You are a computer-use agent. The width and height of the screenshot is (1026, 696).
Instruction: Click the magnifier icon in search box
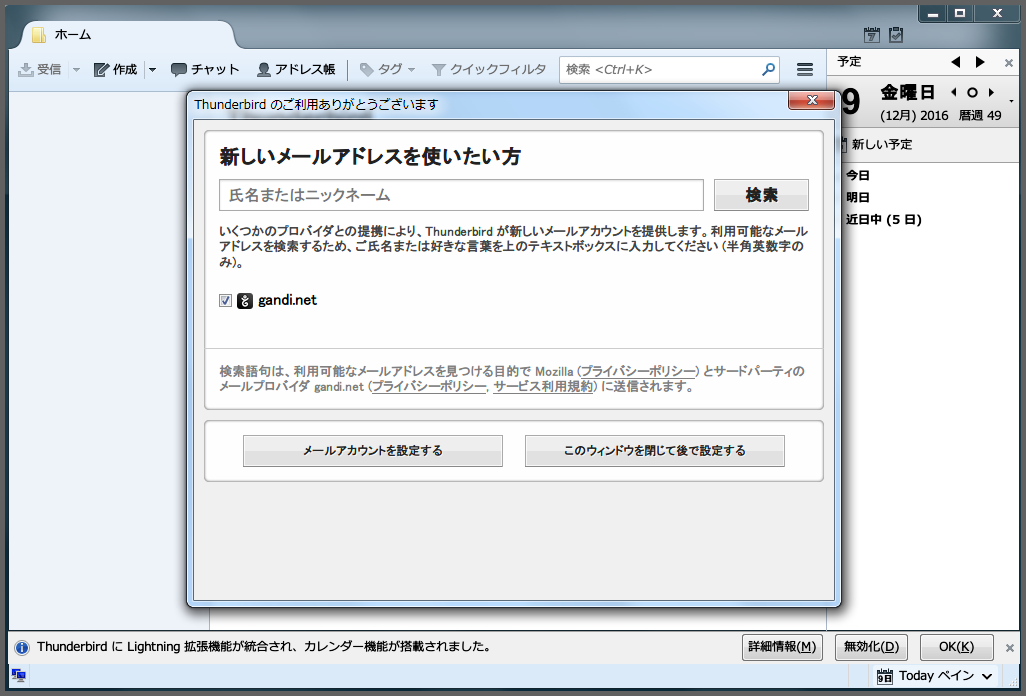tap(768, 69)
